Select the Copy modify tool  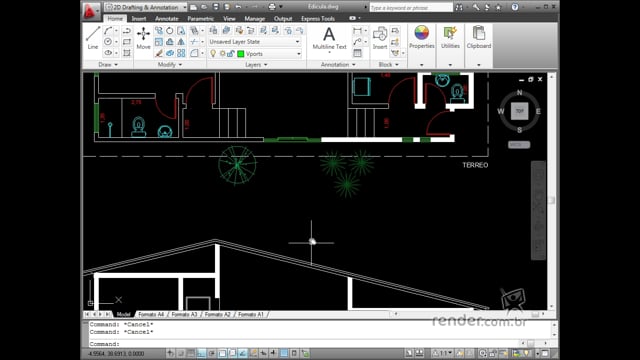click(158, 31)
